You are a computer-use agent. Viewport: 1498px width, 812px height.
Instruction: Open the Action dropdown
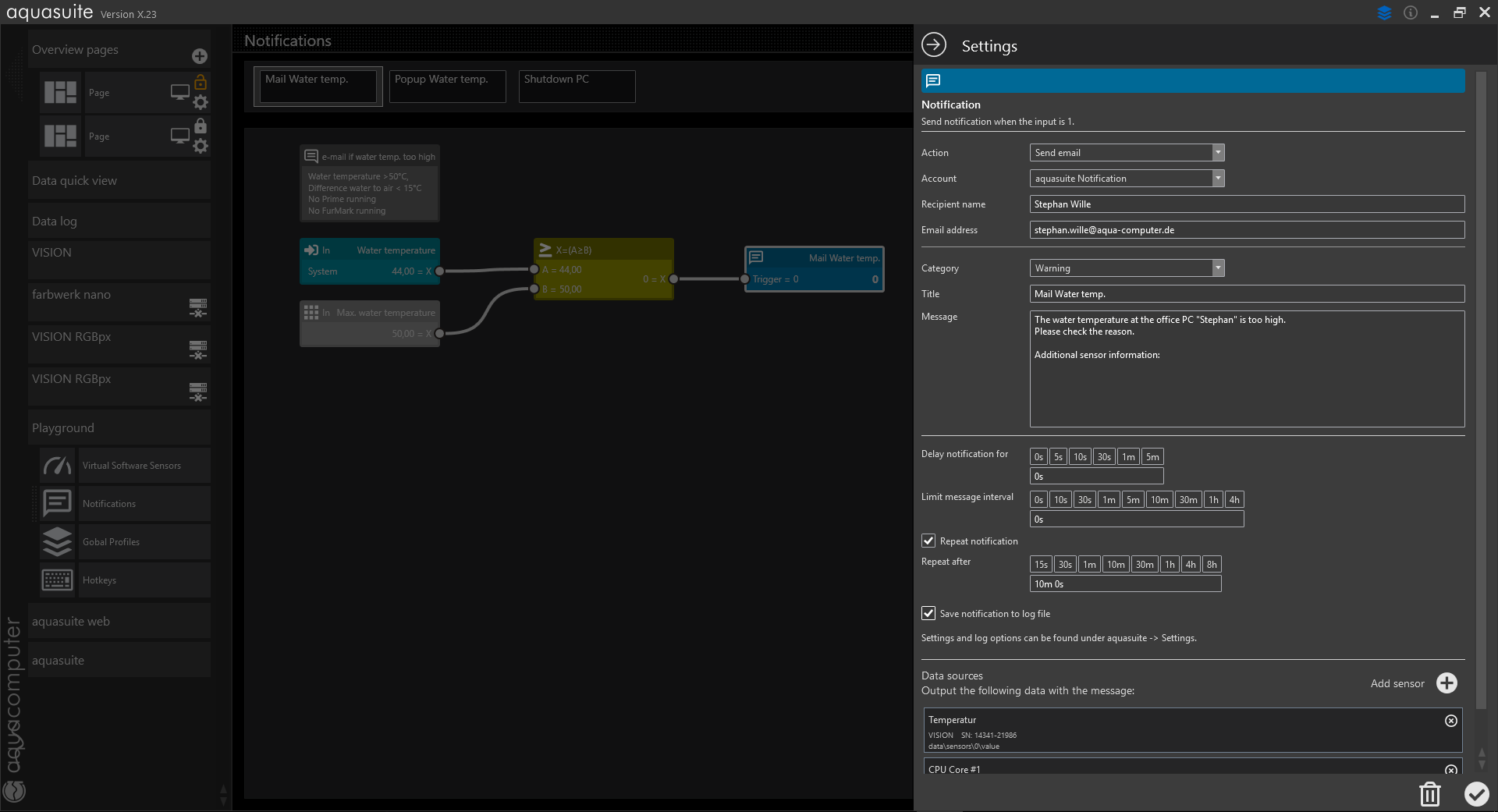[1127, 153]
